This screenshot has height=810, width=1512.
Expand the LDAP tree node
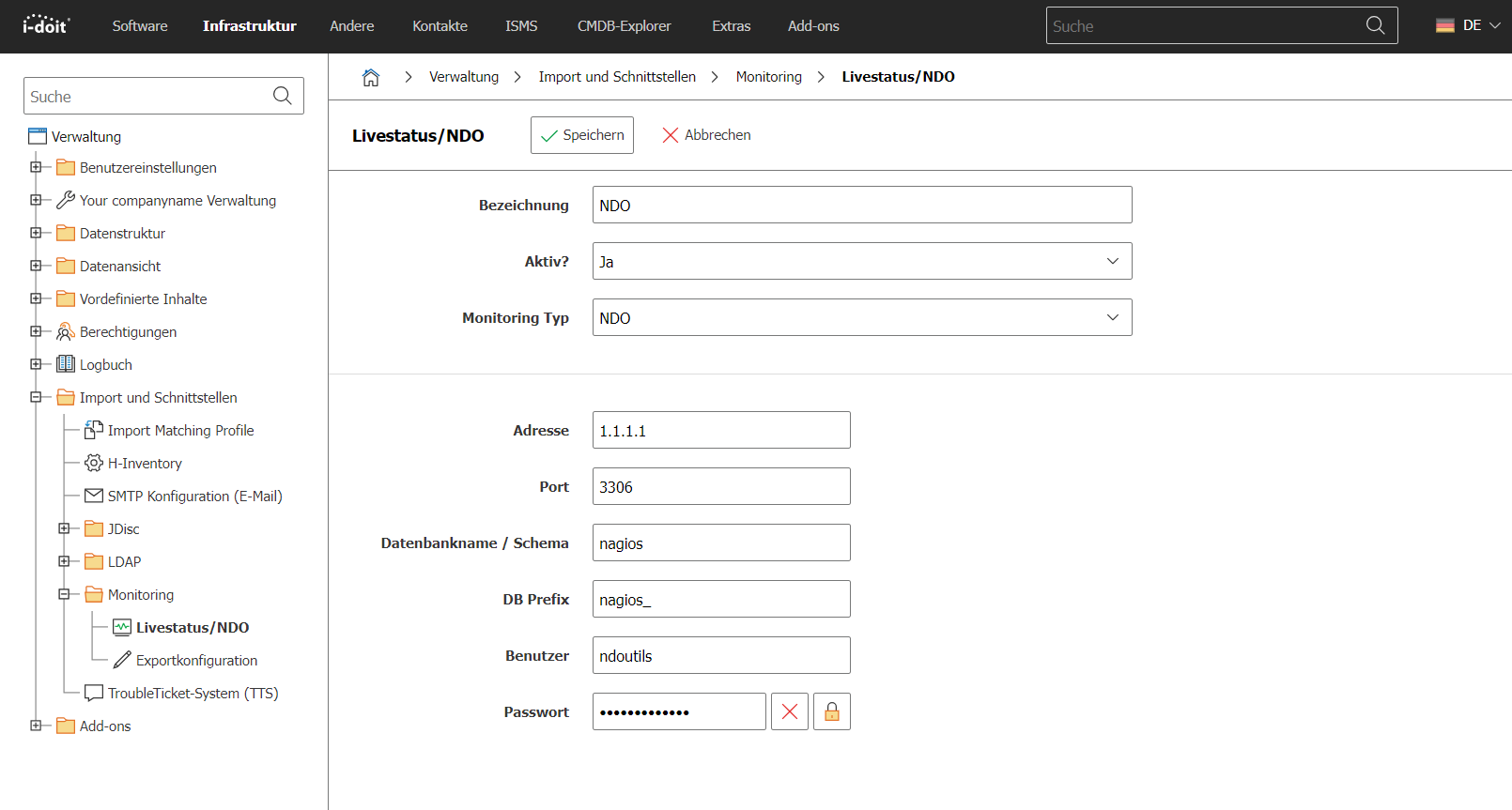click(64, 561)
